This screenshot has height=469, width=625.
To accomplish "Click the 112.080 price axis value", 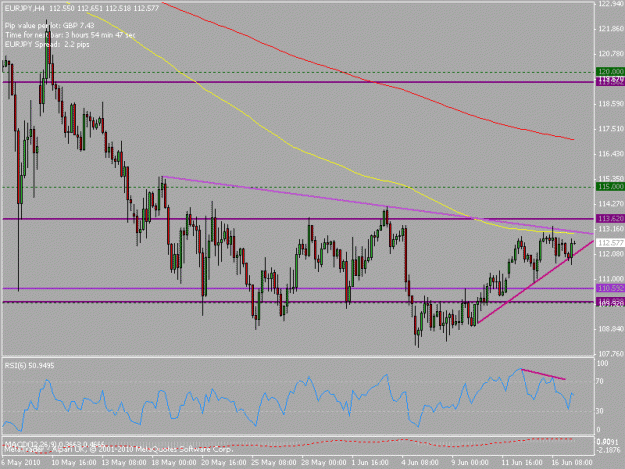I will tap(611, 254).
